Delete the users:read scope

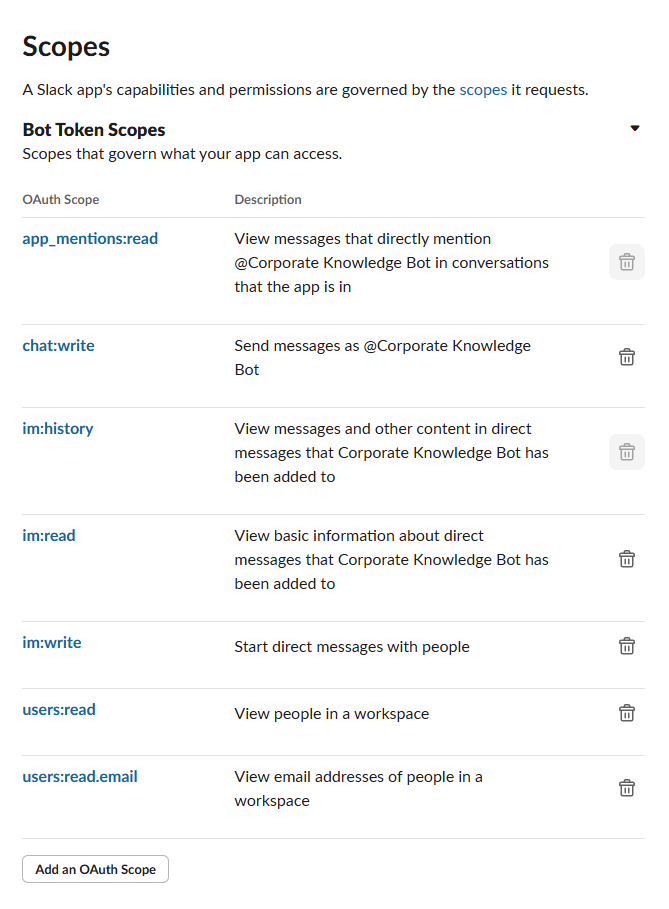click(x=627, y=713)
